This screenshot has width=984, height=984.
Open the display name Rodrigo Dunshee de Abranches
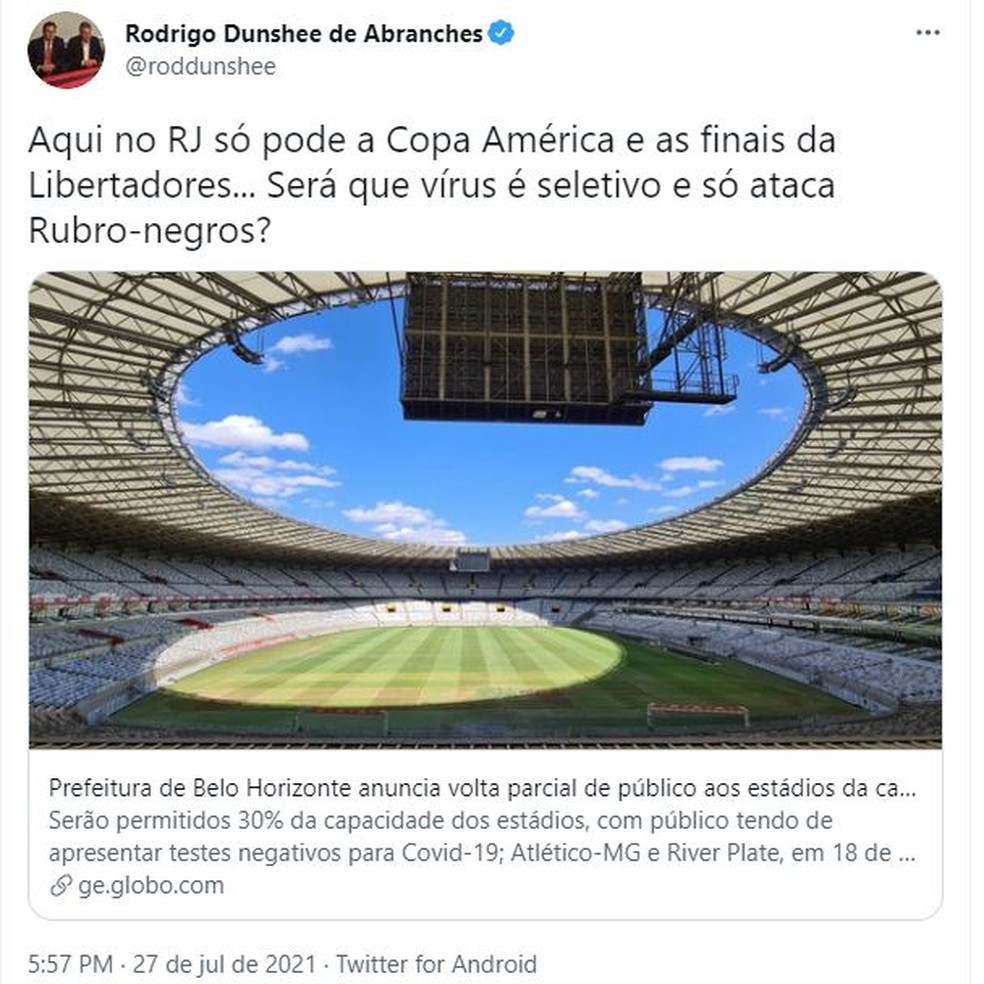pyautogui.click(x=304, y=33)
